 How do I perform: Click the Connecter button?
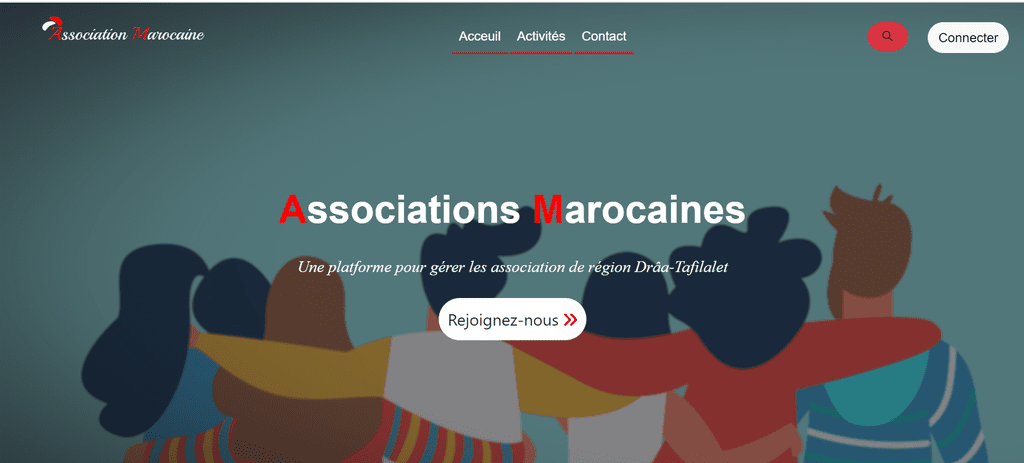tap(968, 38)
